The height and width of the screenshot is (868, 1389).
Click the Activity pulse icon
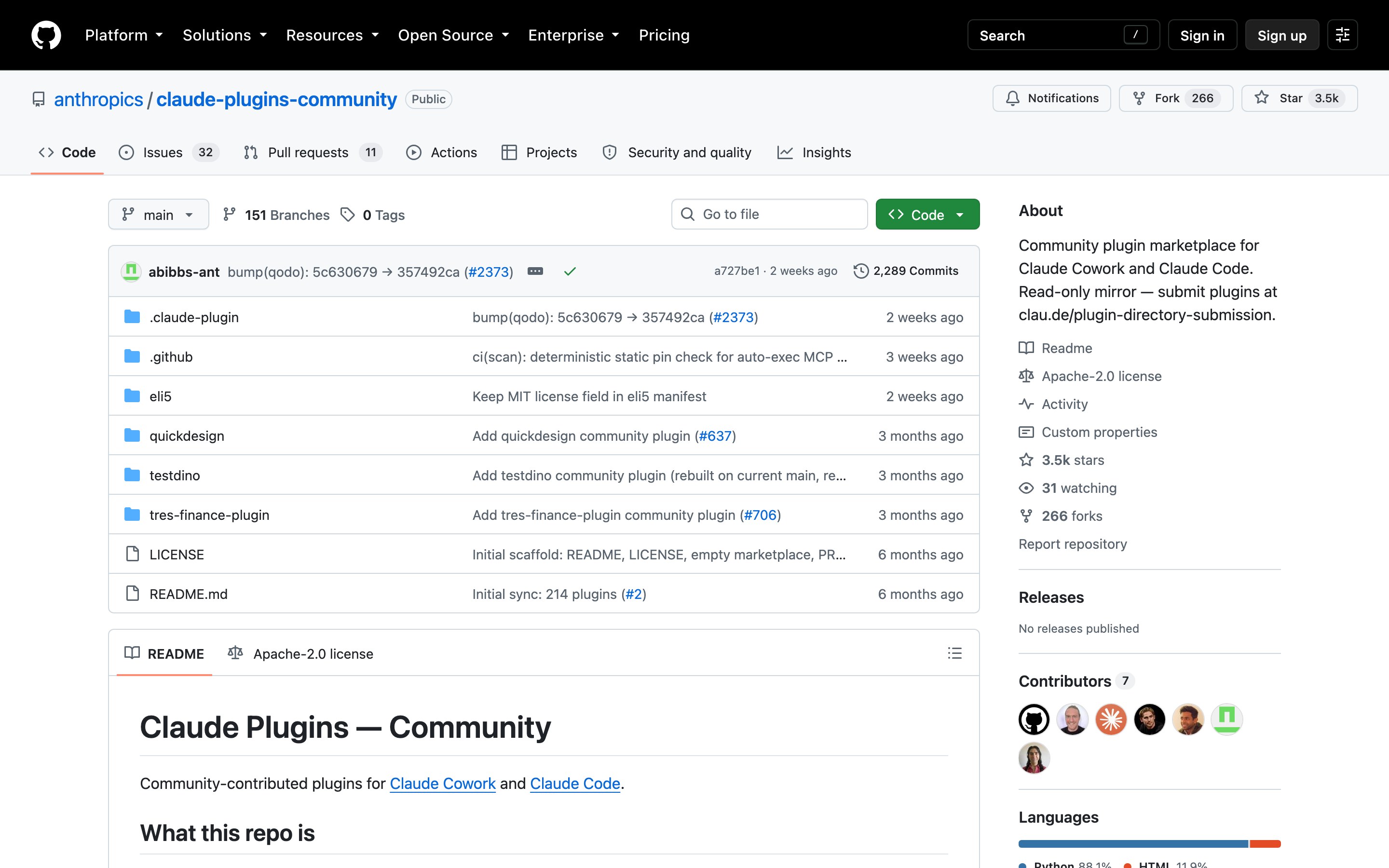[x=1026, y=404]
